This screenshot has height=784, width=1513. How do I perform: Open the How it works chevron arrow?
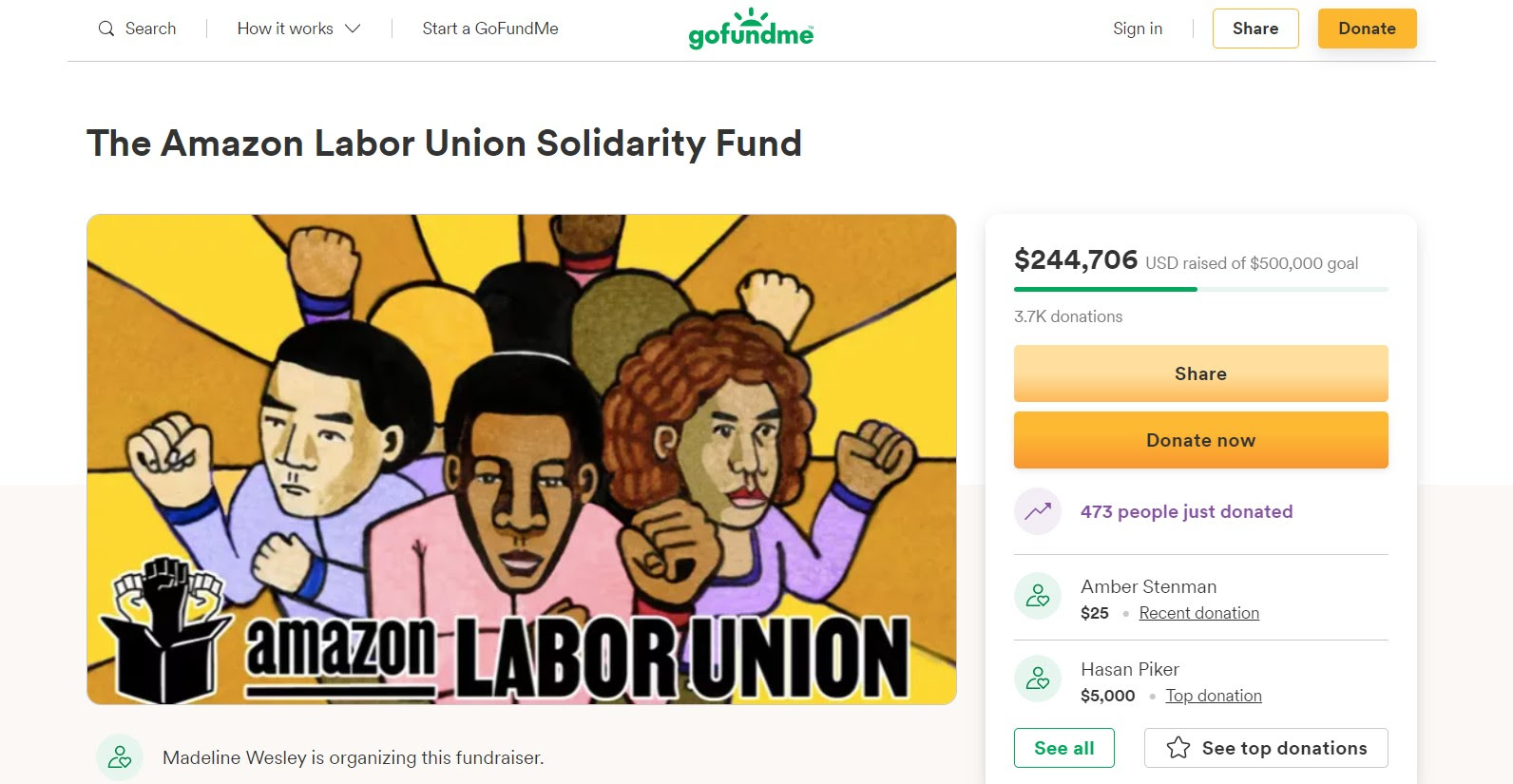[x=353, y=29]
